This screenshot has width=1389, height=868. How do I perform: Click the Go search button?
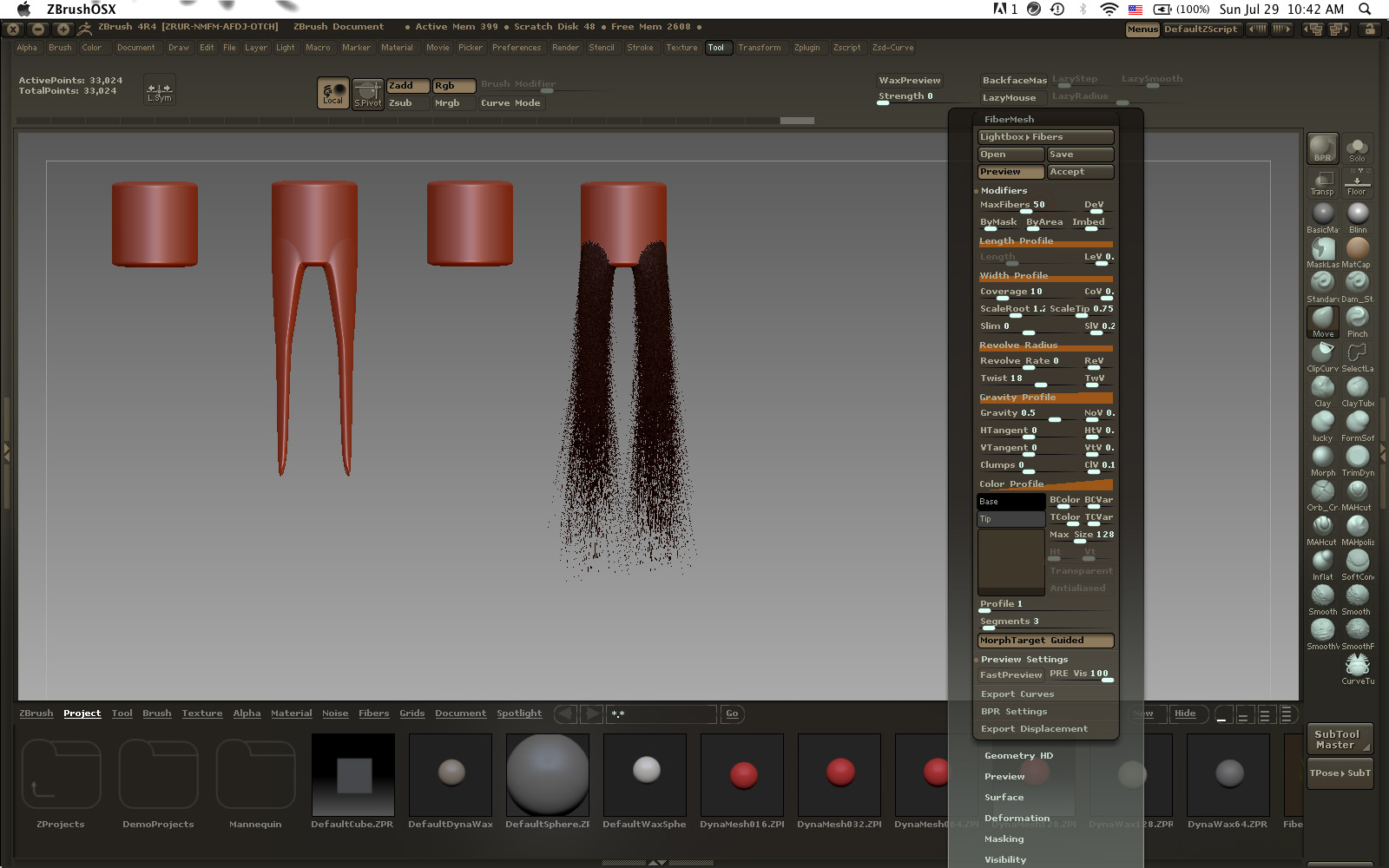pos(733,713)
